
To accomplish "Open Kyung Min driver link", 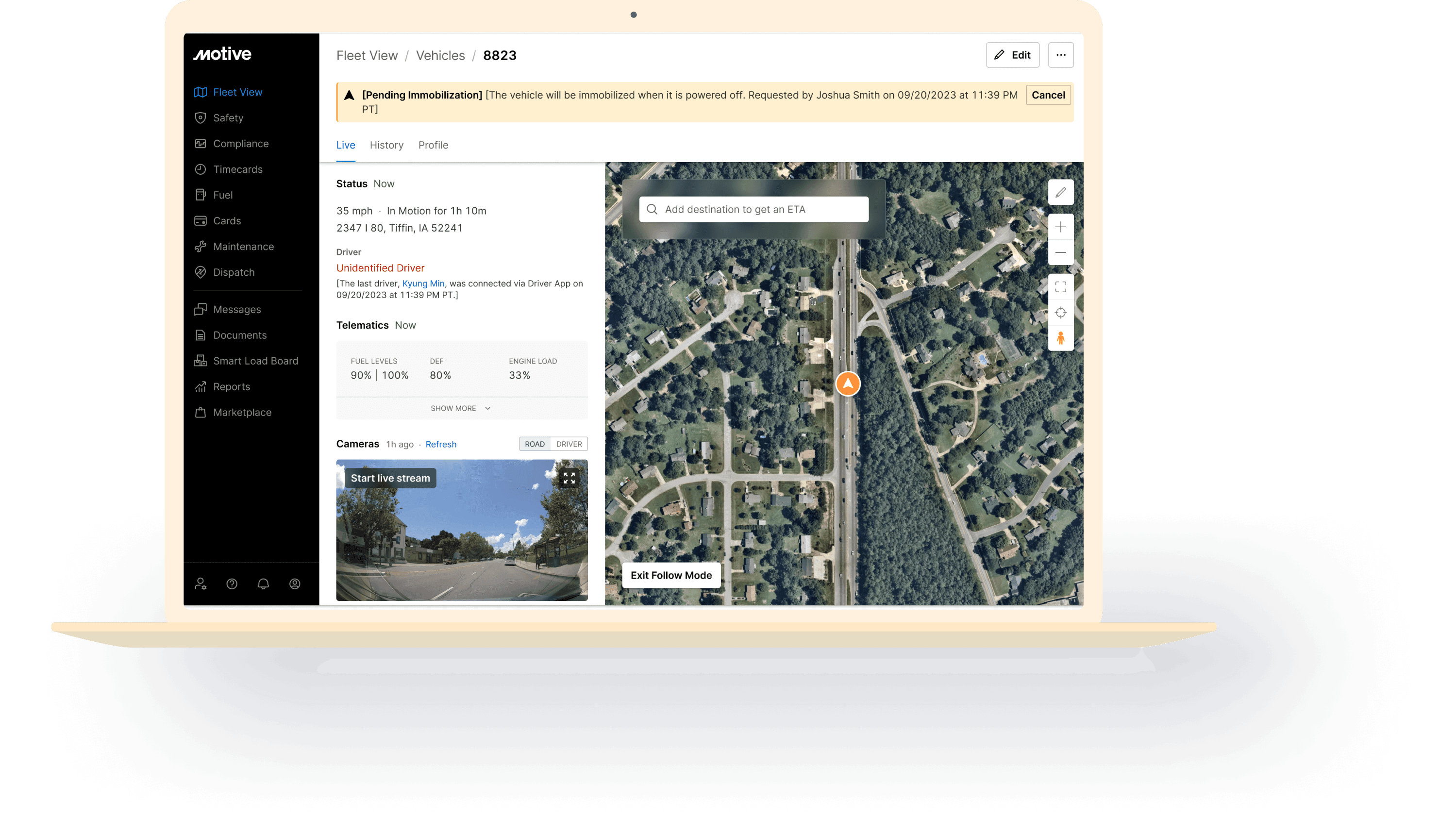I will click(423, 283).
